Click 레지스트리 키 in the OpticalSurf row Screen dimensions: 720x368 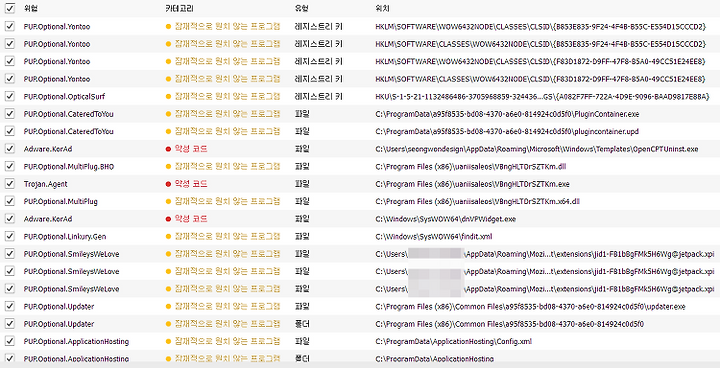click(x=319, y=96)
